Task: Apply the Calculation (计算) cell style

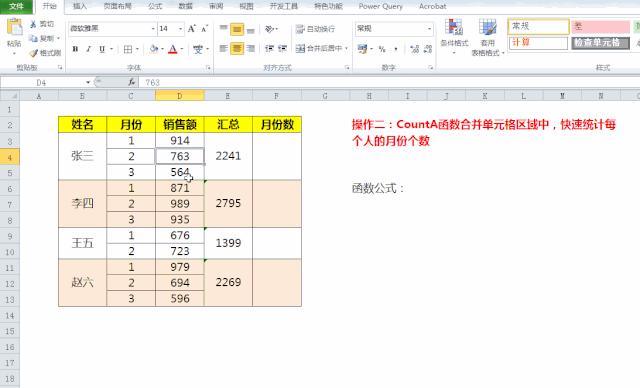Action: point(538,42)
